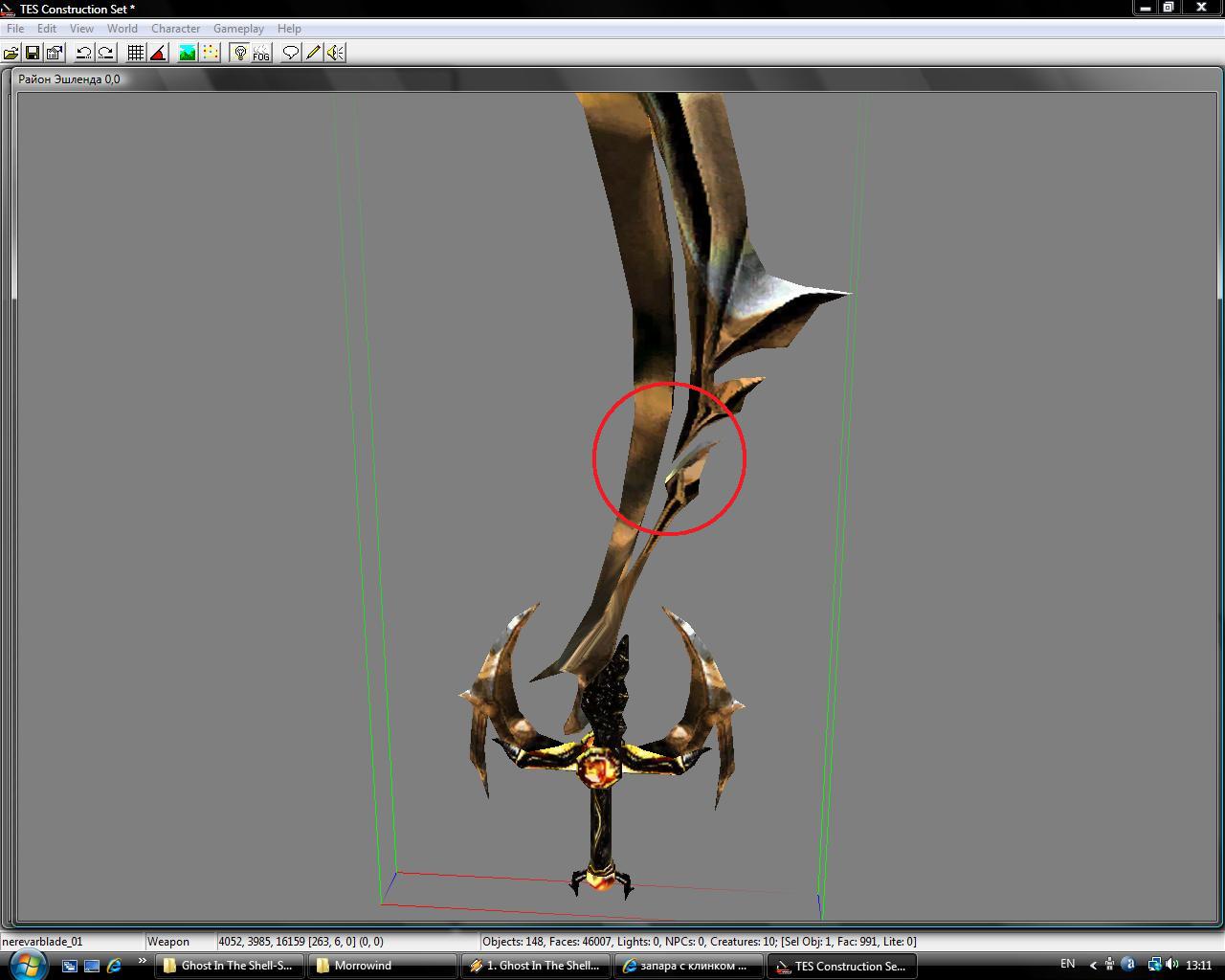Open the dialogue editor speech bubble icon
The width and height of the screenshot is (1225, 980).
pos(291,53)
